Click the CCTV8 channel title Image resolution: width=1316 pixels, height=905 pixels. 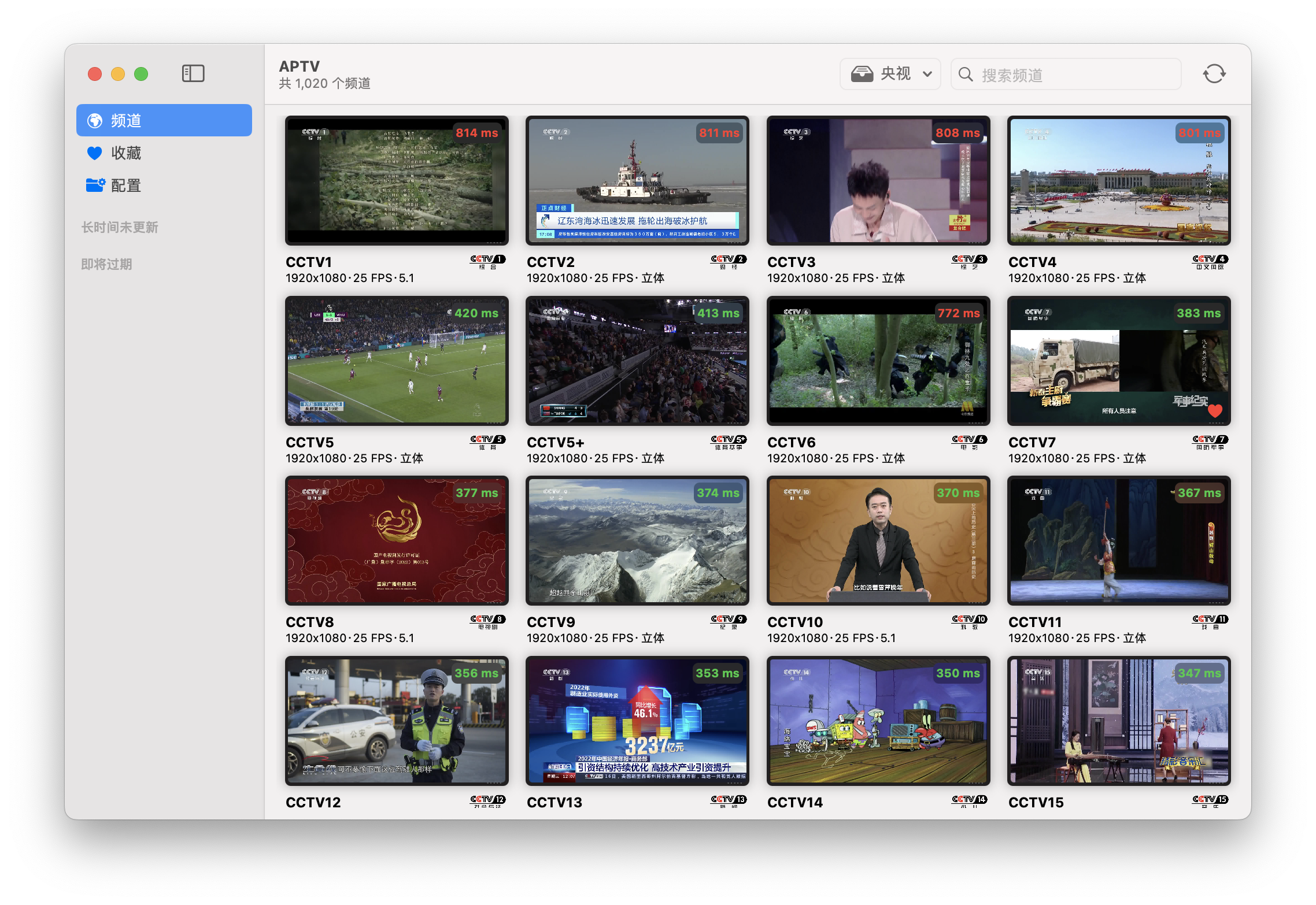point(310,622)
